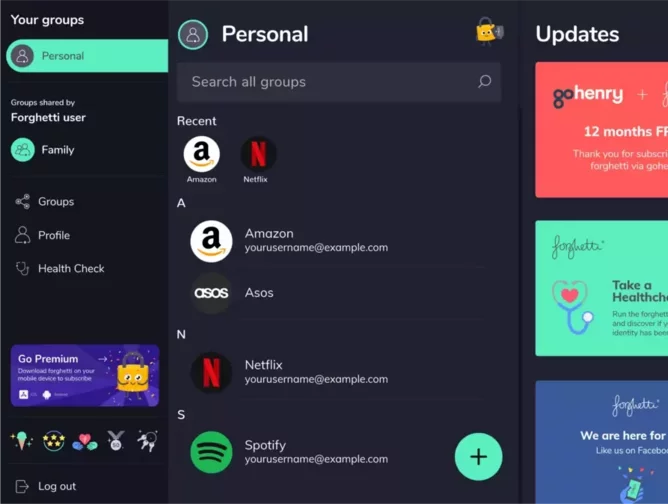Click the padlock mascot icon

point(489,31)
